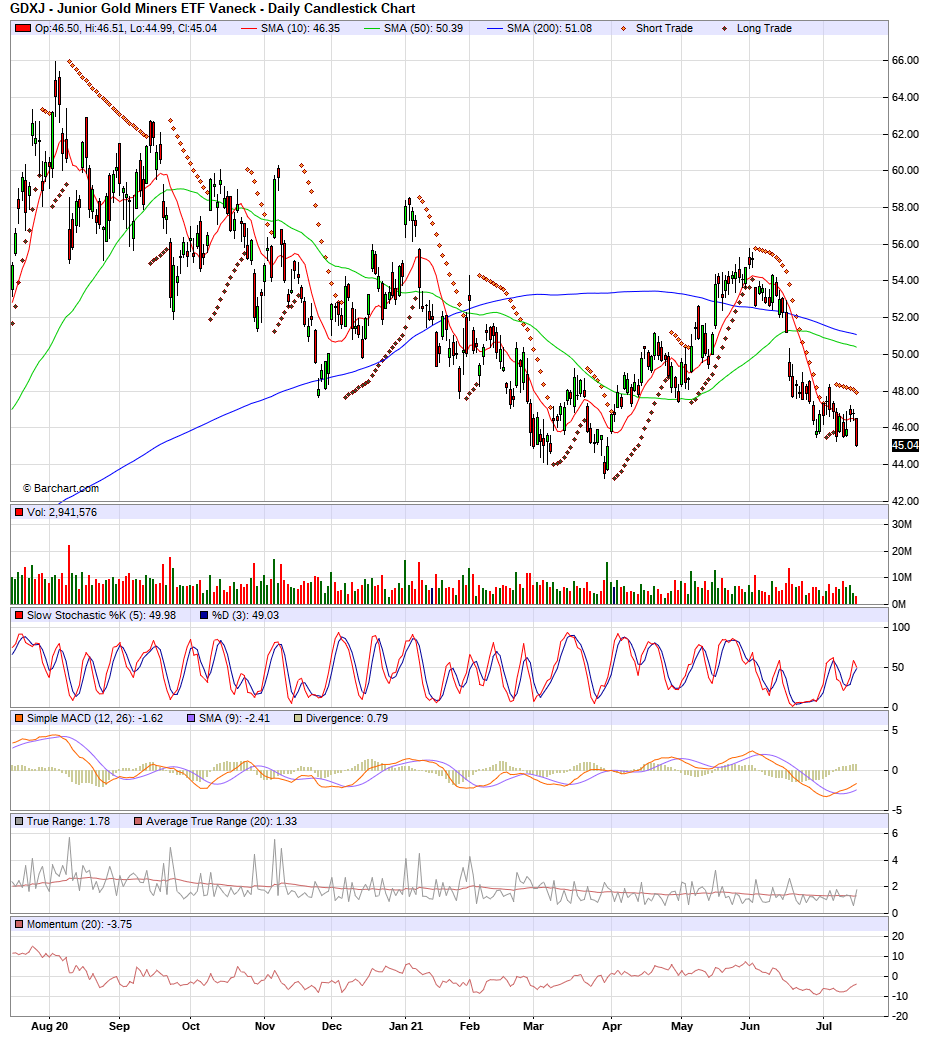The height and width of the screenshot is (1057, 930).
Task: Click the Divergence: 0.79 label
Action: (347, 719)
